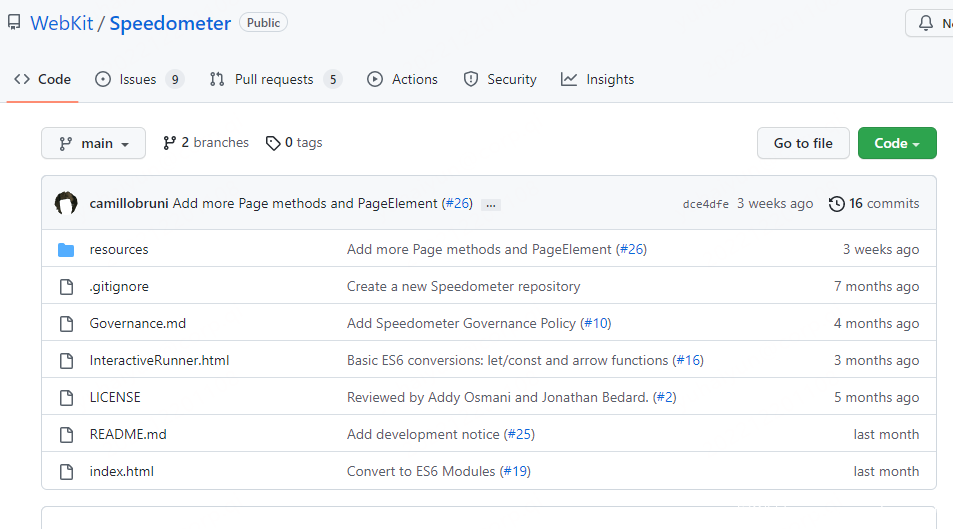This screenshot has height=529, width=953.
Task: Click the .gitignore file icon
Action: tap(66, 286)
